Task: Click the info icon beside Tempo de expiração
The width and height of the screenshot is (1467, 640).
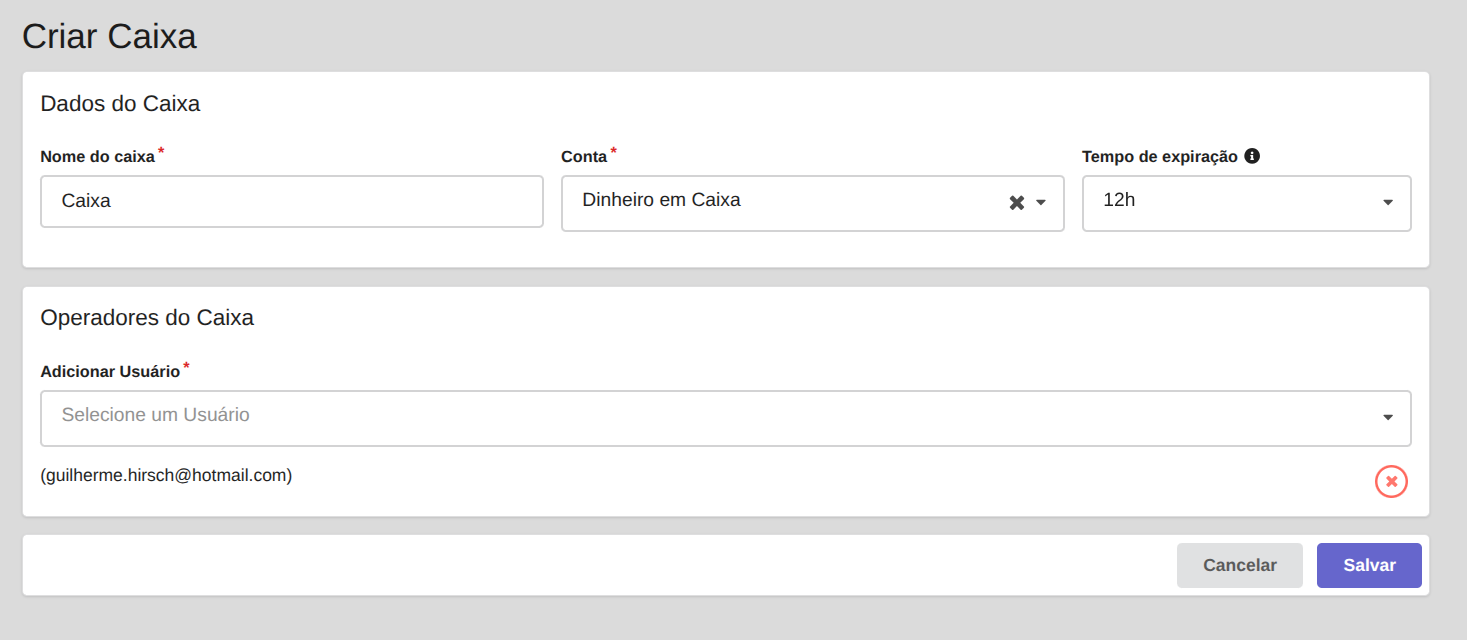Action: click(x=1252, y=156)
